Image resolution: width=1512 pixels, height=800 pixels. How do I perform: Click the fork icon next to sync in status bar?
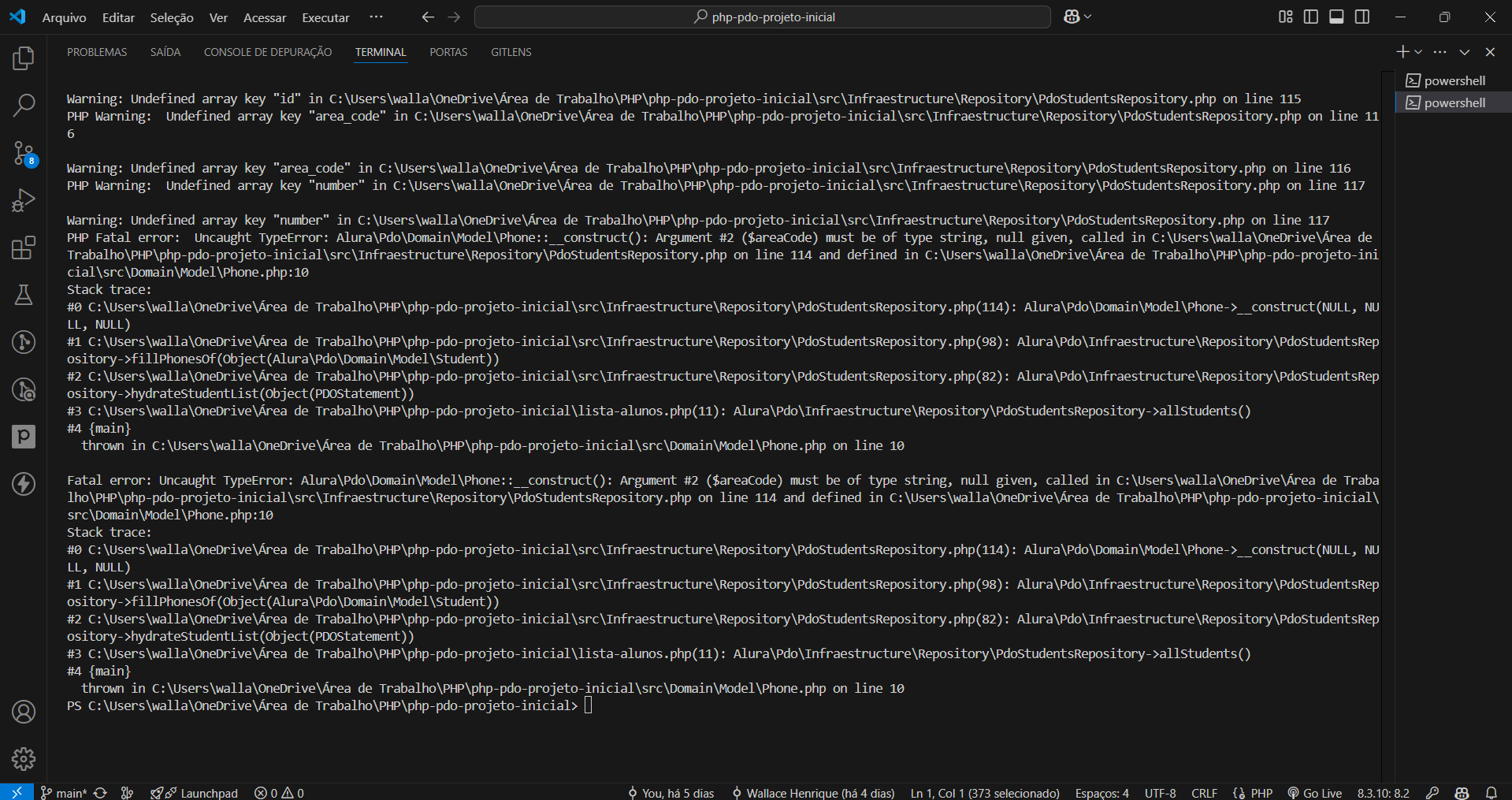coord(127,793)
